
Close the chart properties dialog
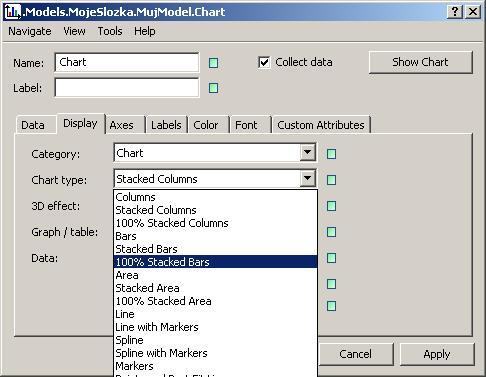473,12
